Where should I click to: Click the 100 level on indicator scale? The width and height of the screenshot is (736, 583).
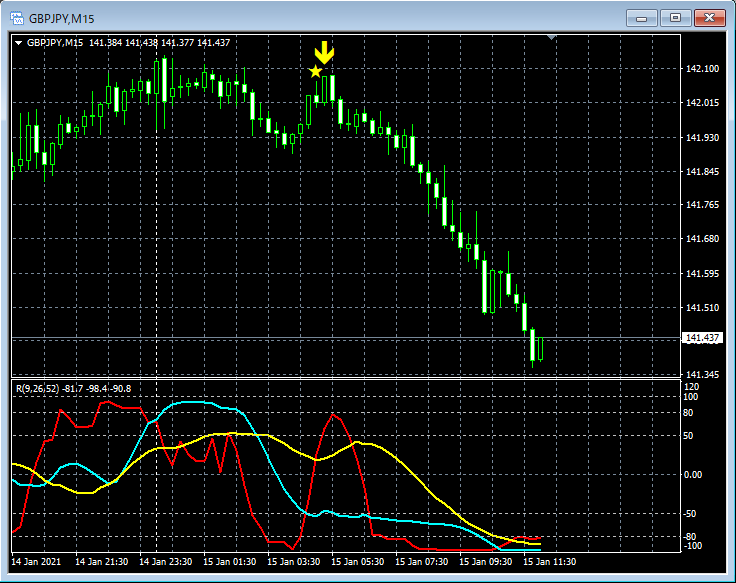point(691,397)
